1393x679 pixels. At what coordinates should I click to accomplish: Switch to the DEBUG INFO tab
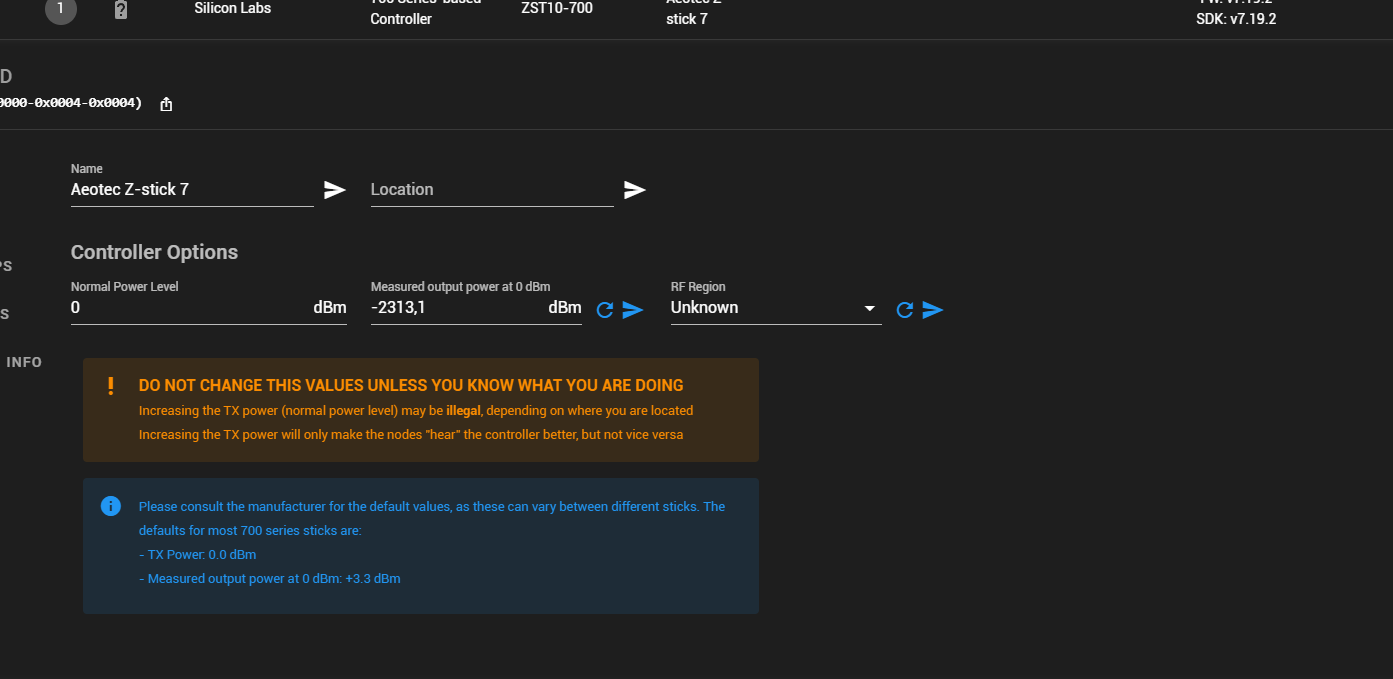pos(22,362)
